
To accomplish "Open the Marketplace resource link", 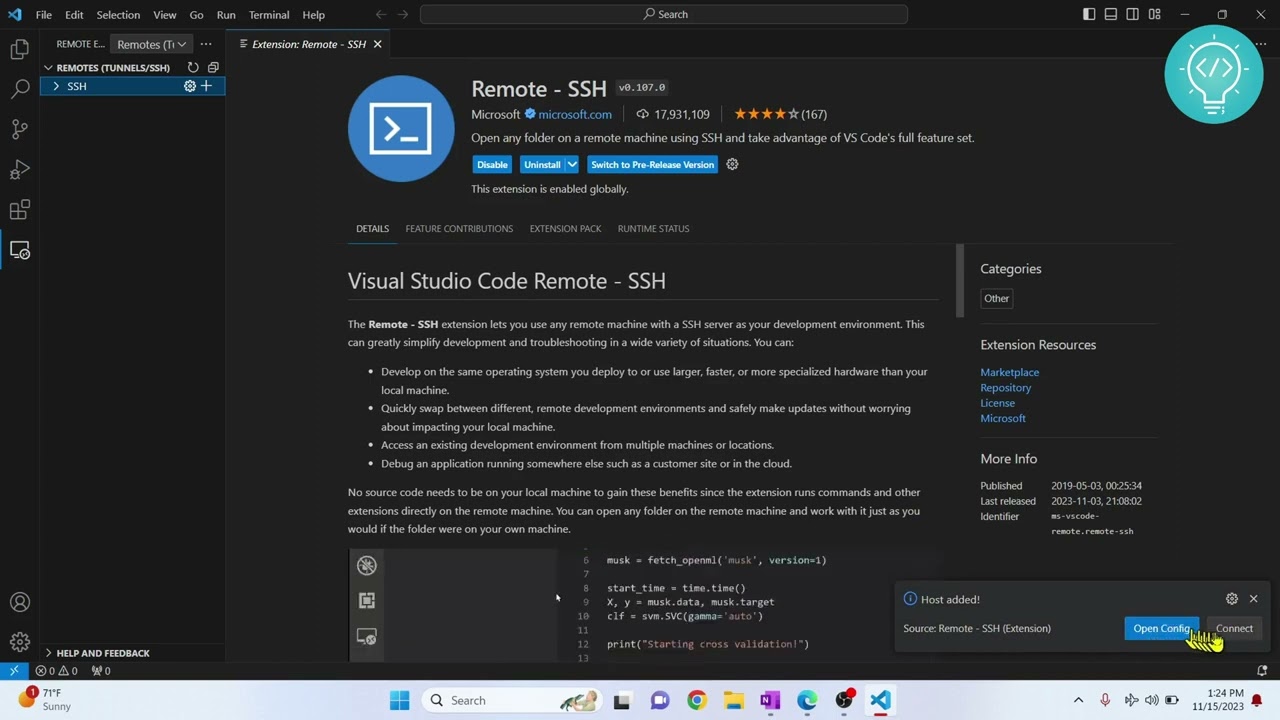I will tap(1009, 372).
